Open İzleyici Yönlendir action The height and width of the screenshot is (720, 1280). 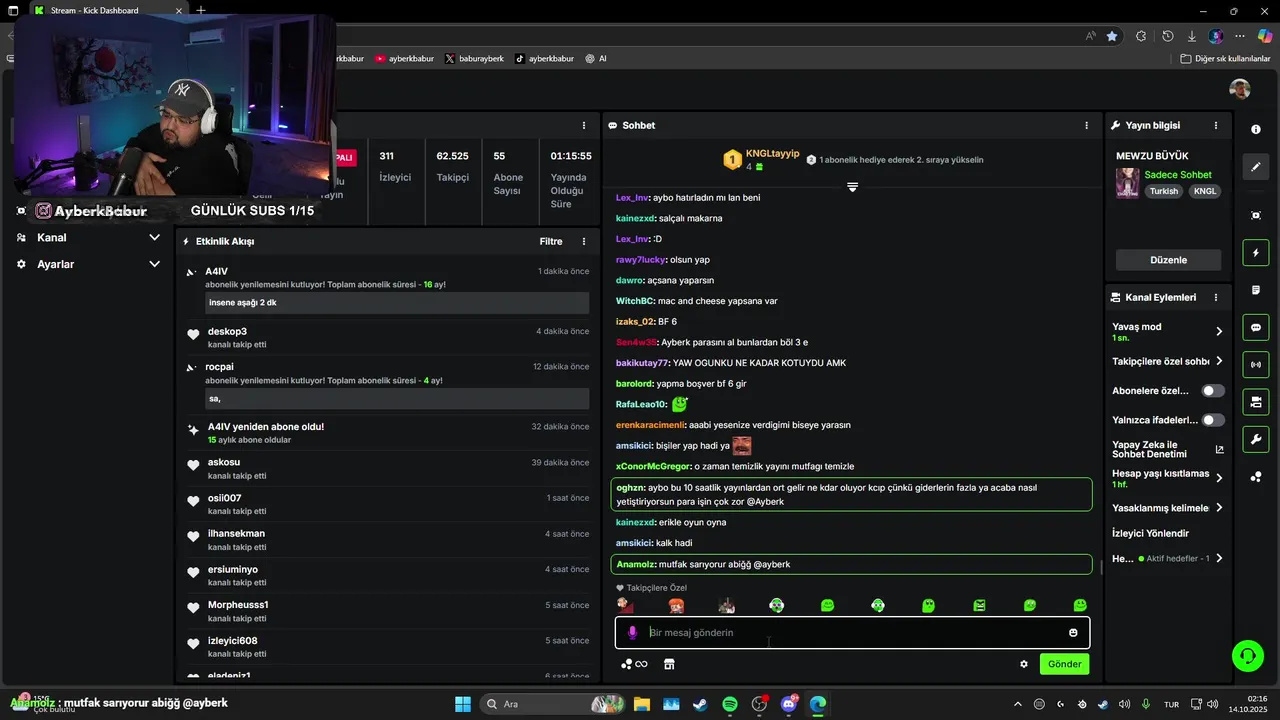pyautogui.click(x=1151, y=533)
